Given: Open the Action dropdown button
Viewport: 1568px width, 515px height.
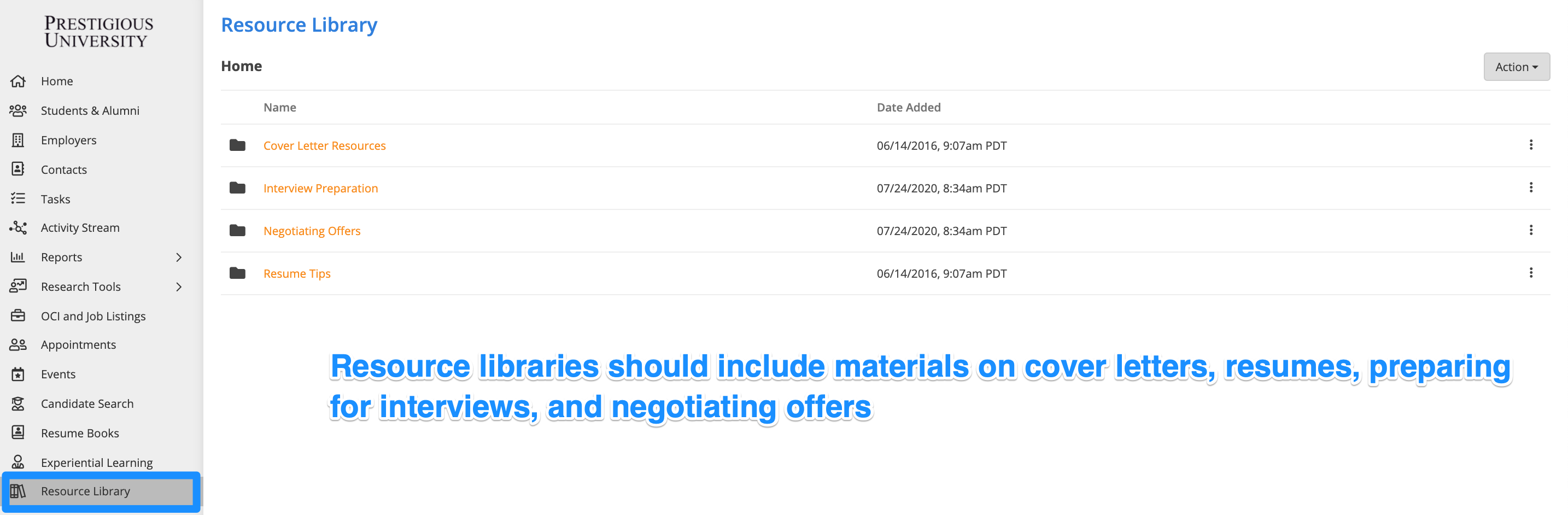Looking at the screenshot, I should (1516, 66).
